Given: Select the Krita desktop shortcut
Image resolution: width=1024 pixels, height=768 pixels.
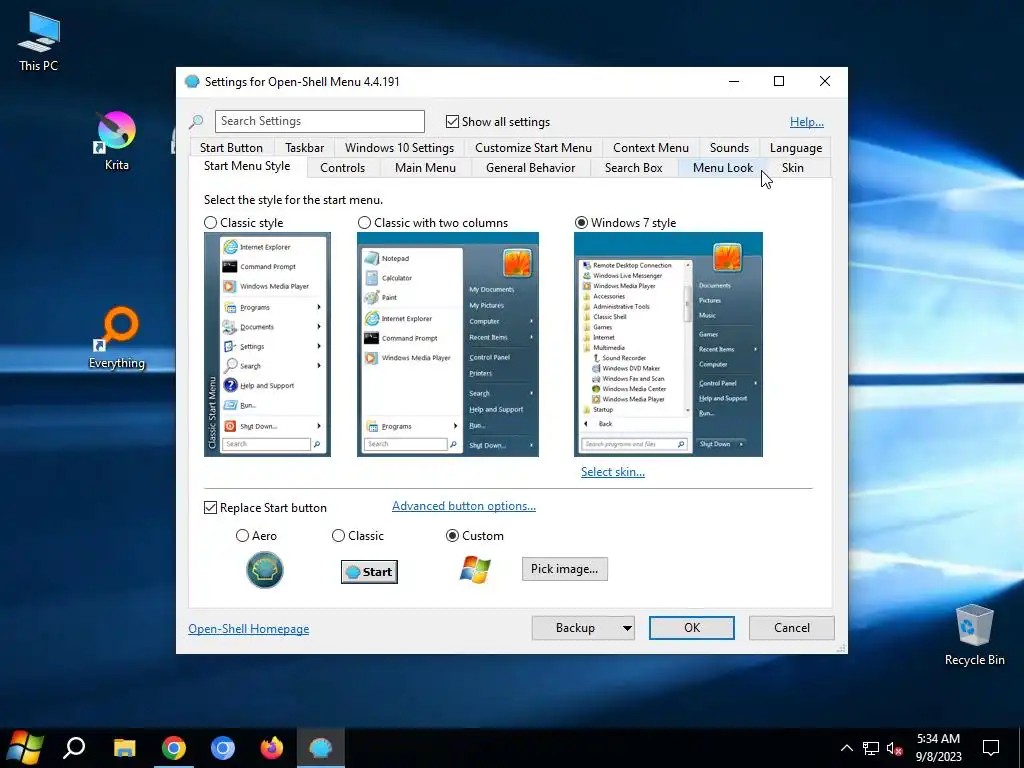Looking at the screenshot, I should (116, 140).
